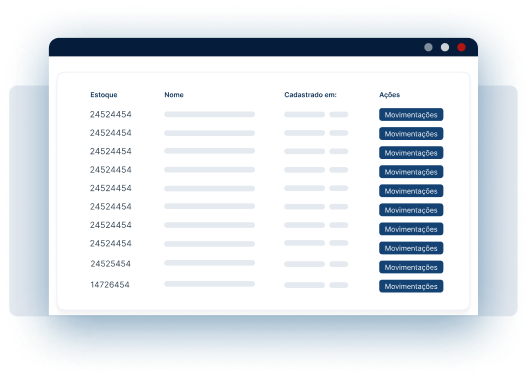Select the Estoque column header
Screen dimensions: 530x379
[x=104, y=95]
